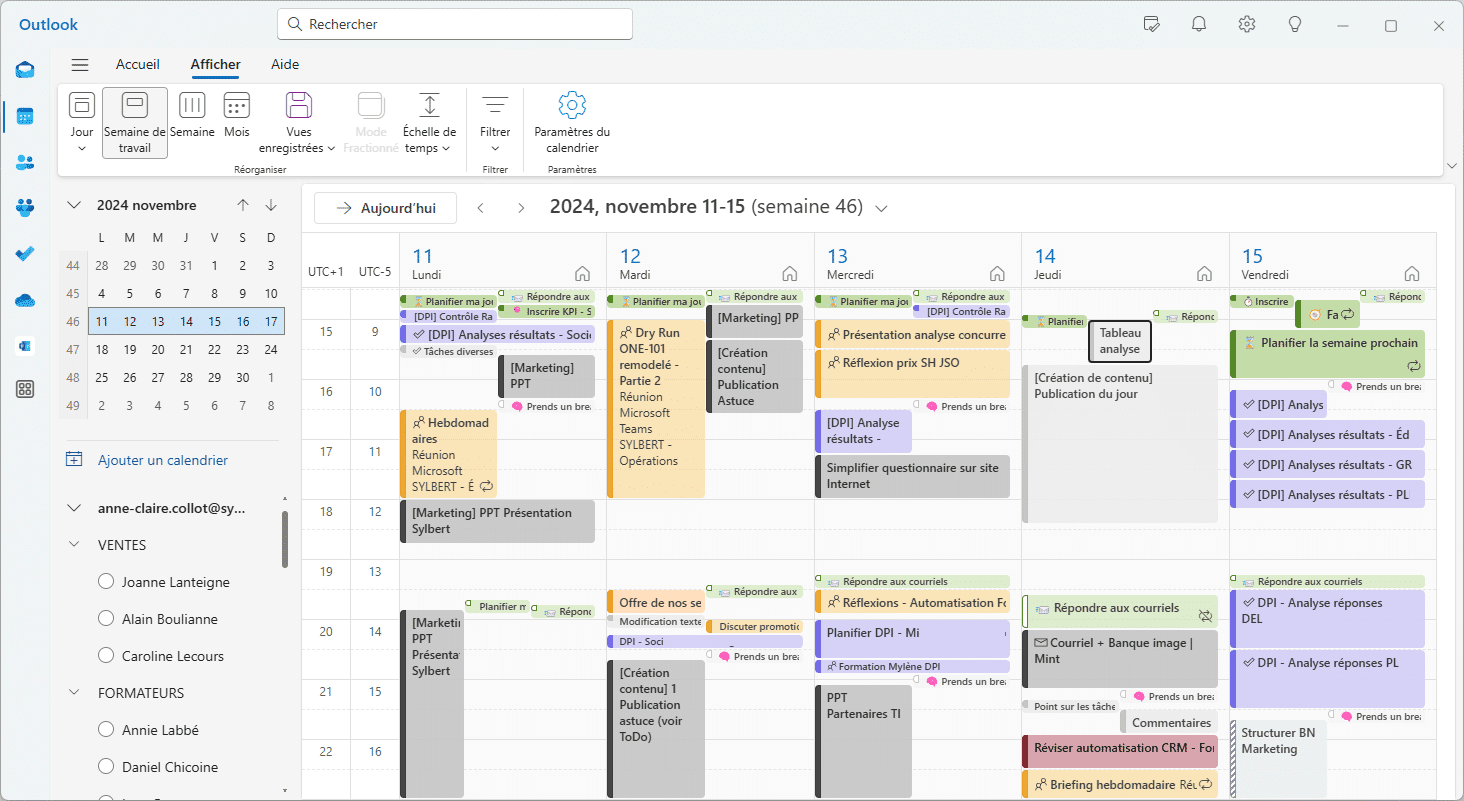Open OneDrive cloud icon in sidebar
This screenshot has width=1464, height=801.
click(25, 300)
